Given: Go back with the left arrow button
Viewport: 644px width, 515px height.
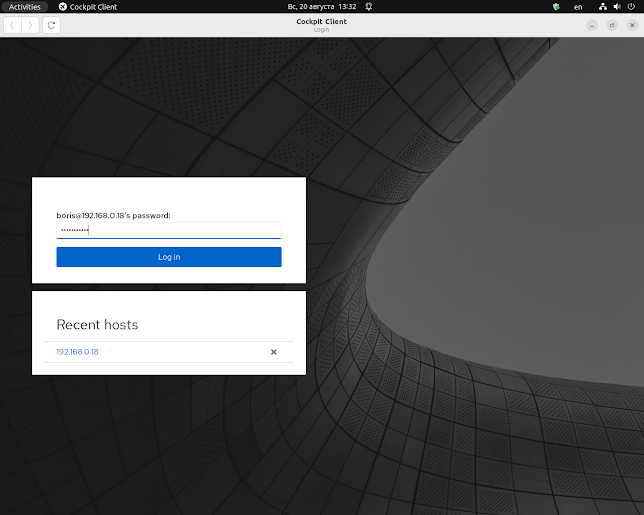Looking at the screenshot, I should tap(12, 25).
